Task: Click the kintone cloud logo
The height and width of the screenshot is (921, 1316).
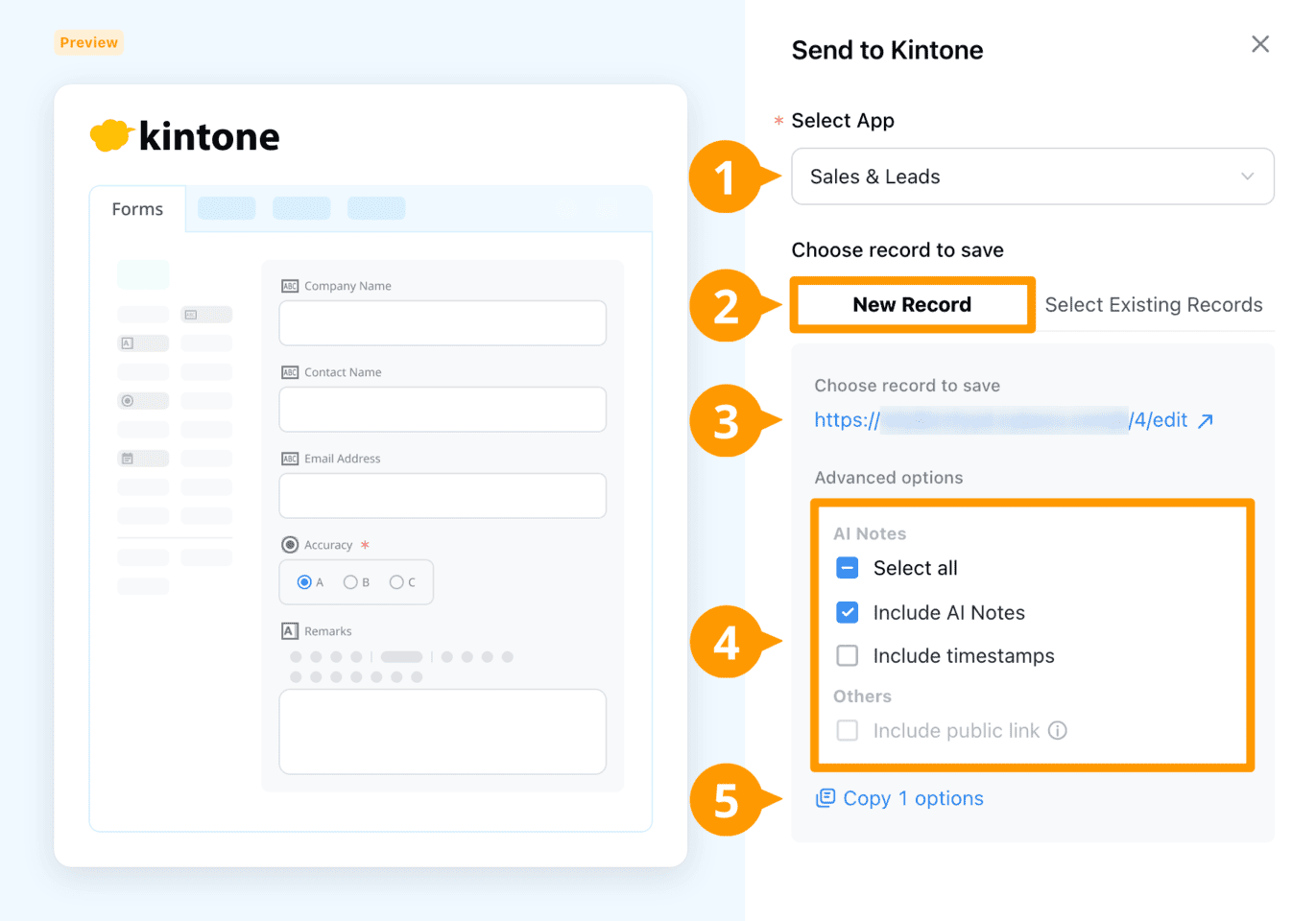Action: click(x=110, y=135)
